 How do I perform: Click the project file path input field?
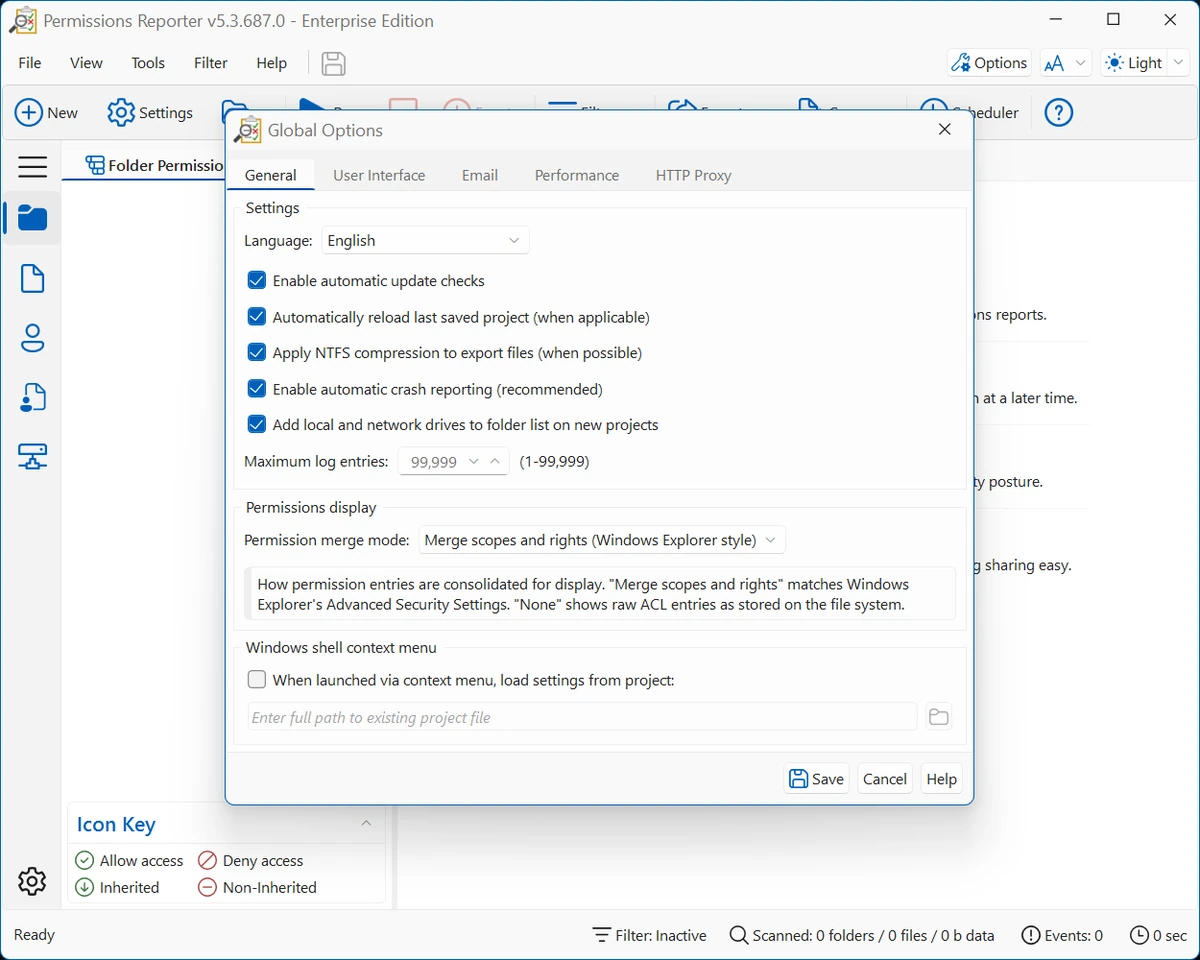[582, 717]
